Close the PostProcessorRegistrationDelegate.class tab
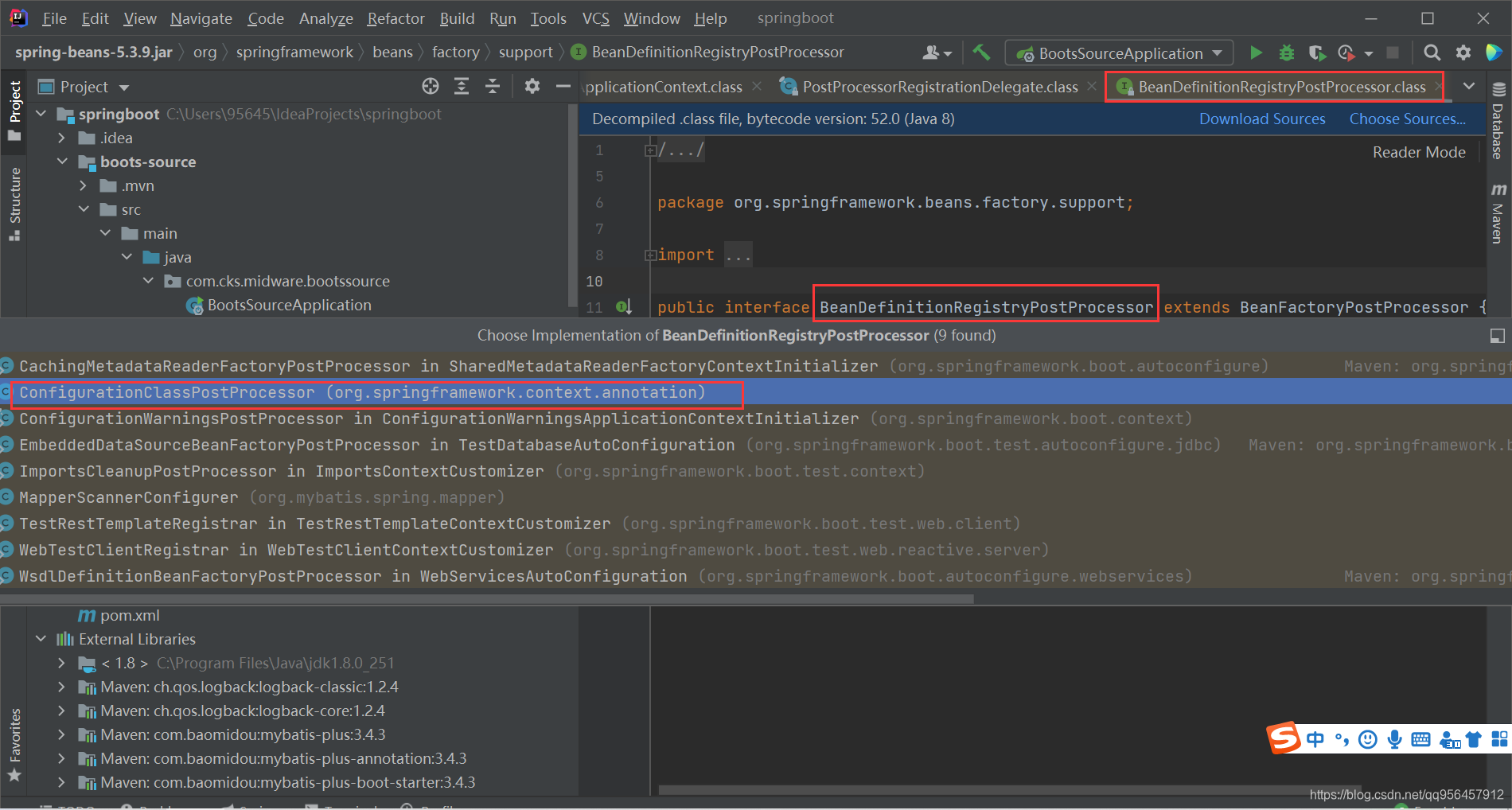 [1093, 86]
